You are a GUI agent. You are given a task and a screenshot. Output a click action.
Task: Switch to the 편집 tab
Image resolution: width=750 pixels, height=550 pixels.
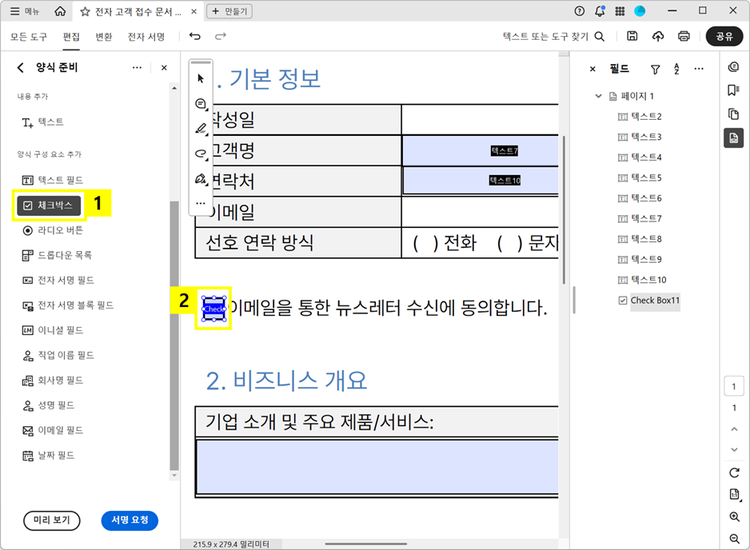71,36
